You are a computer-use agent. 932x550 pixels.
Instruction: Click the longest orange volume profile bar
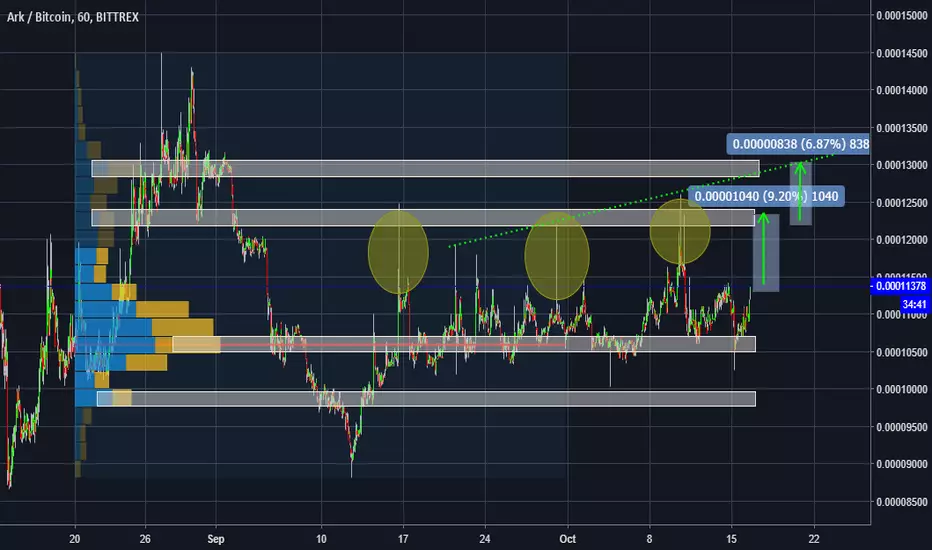[x=187, y=344]
